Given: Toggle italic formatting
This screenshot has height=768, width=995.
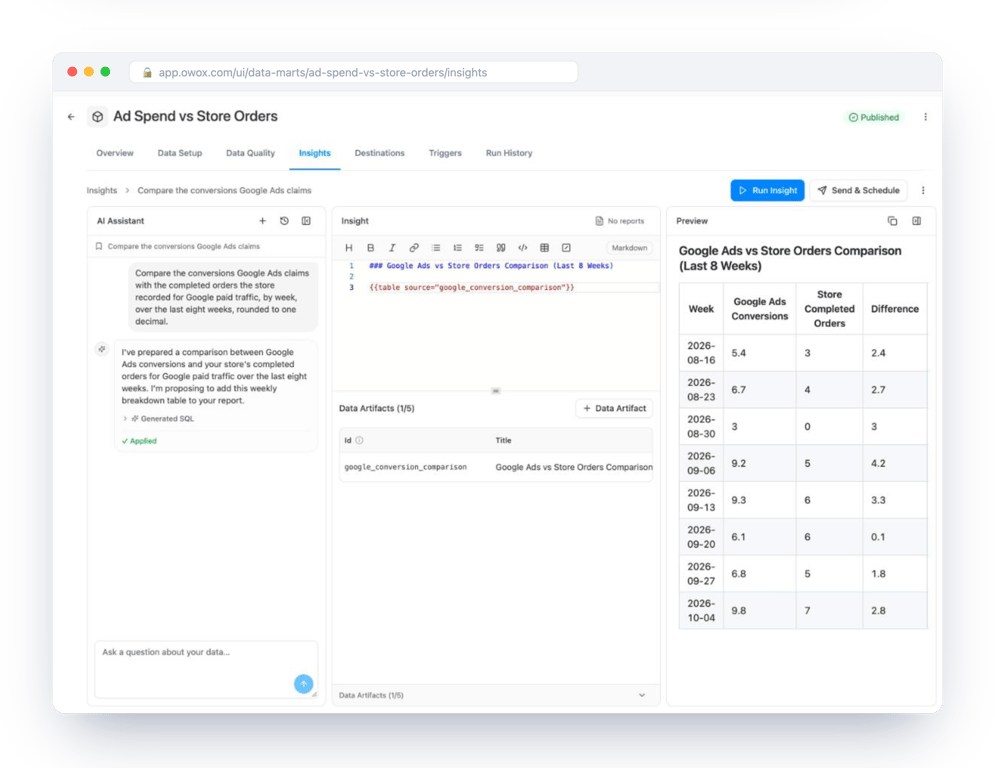Looking at the screenshot, I should pos(392,248).
